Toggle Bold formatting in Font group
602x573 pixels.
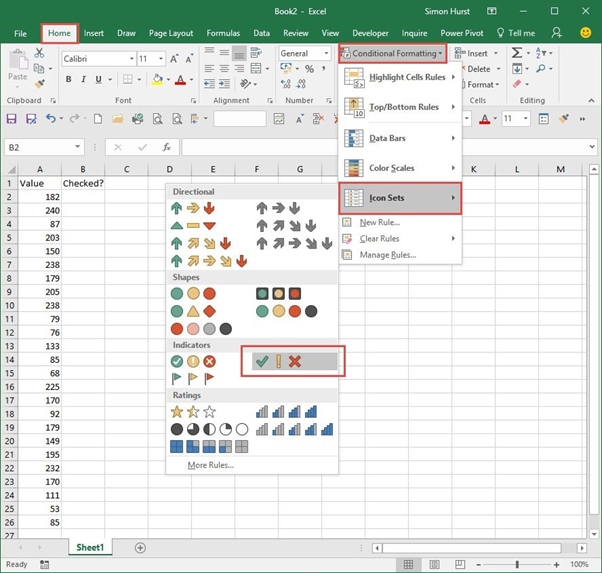[x=69, y=79]
